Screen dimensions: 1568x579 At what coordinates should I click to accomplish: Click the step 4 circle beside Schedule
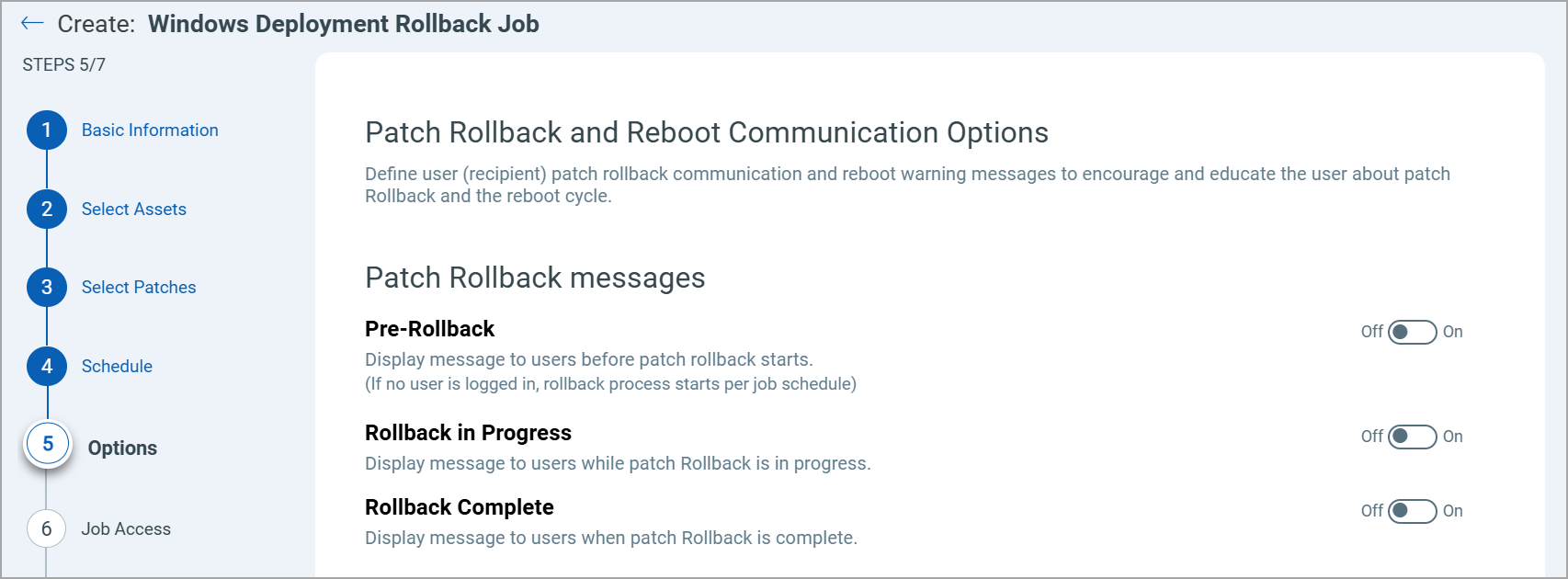[x=46, y=366]
